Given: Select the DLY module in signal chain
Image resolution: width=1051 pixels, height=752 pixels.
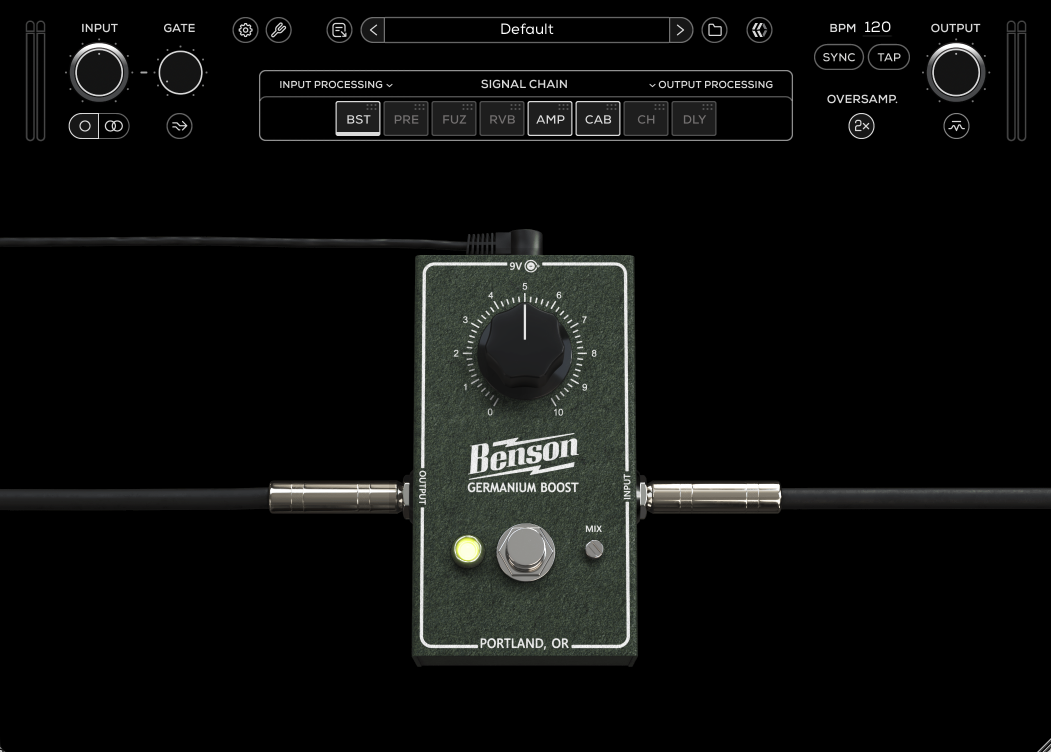Looking at the screenshot, I should [x=694, y=119].
